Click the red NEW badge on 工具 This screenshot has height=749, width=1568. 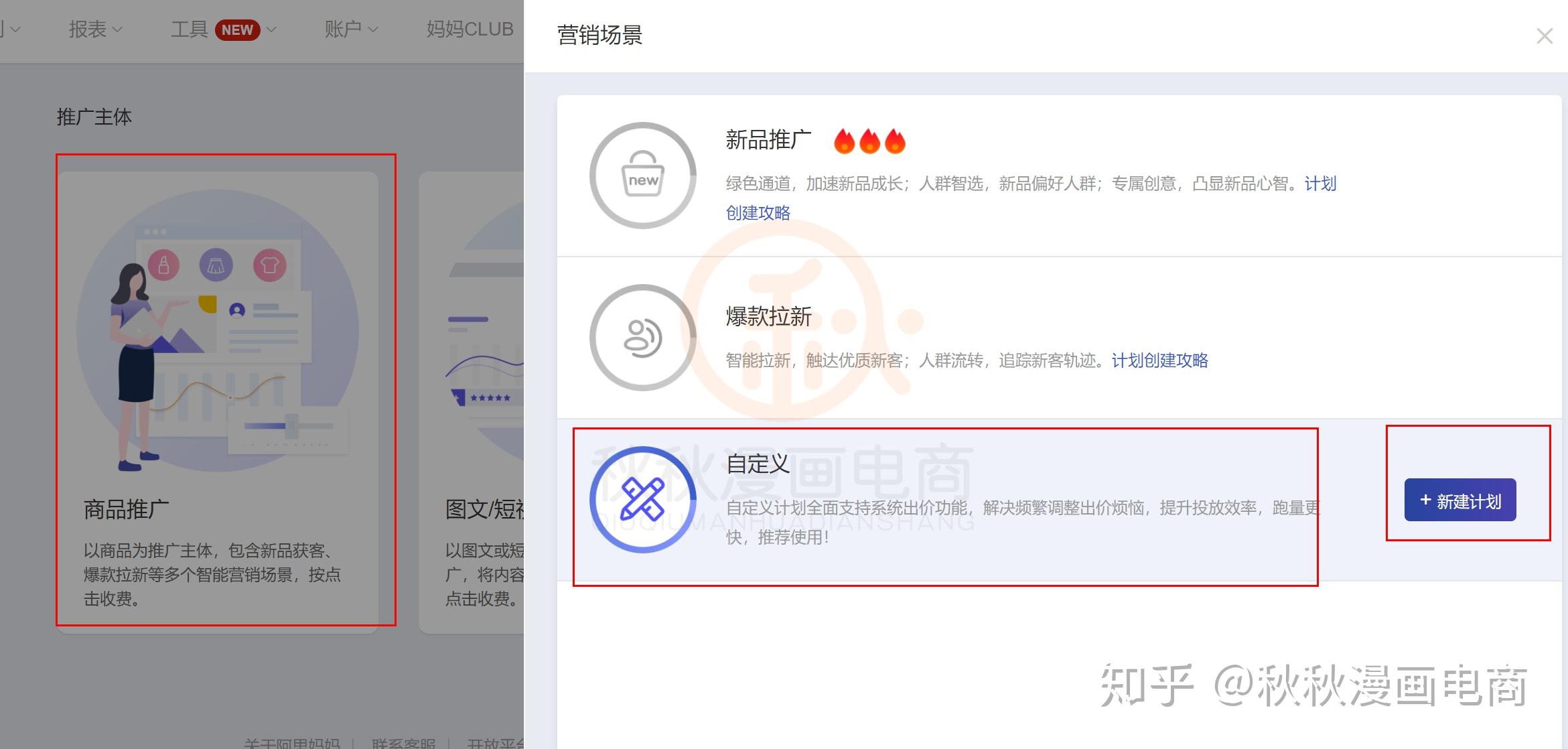(x=237, y=30)
